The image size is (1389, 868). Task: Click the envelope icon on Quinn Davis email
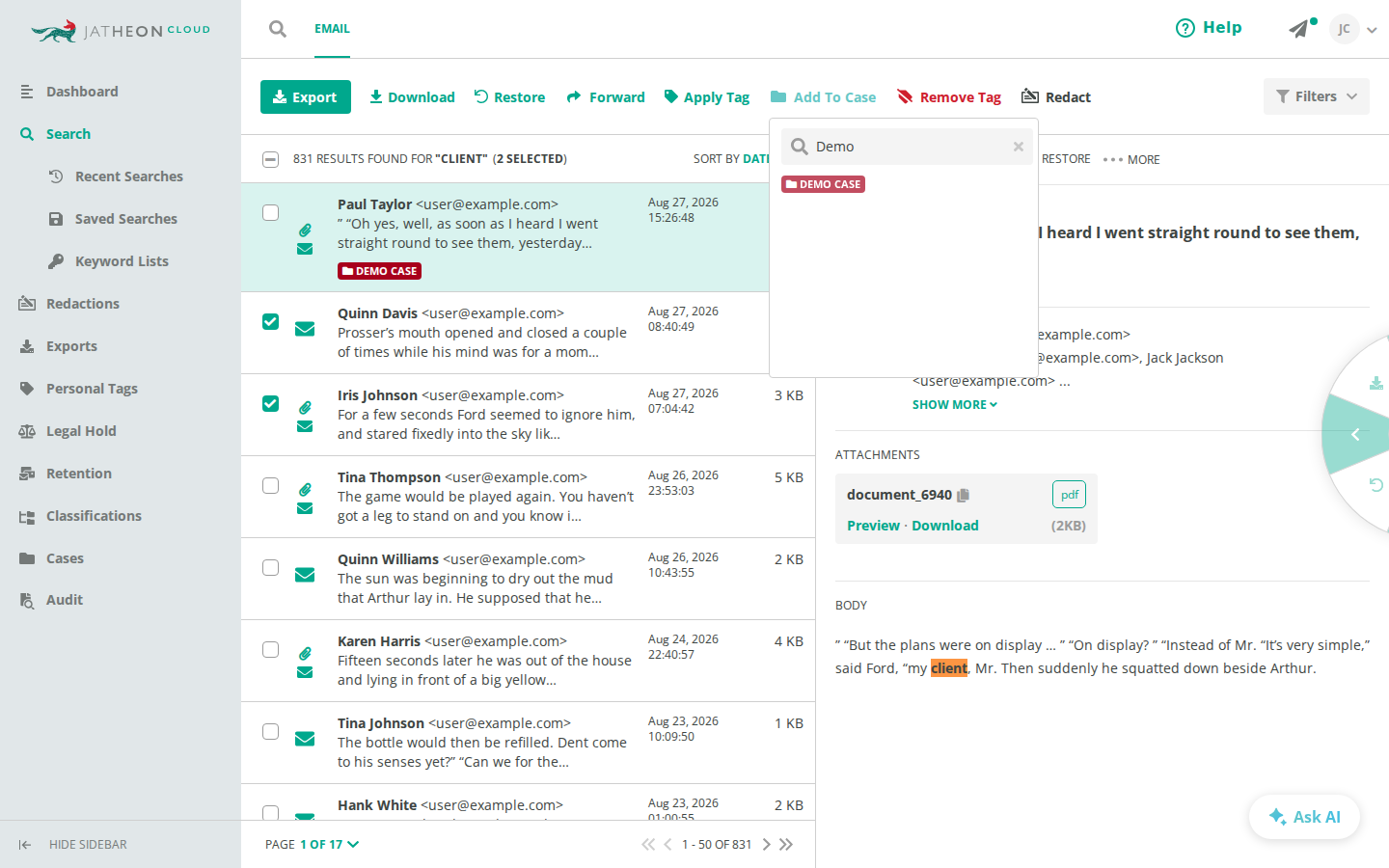[305, 329]
